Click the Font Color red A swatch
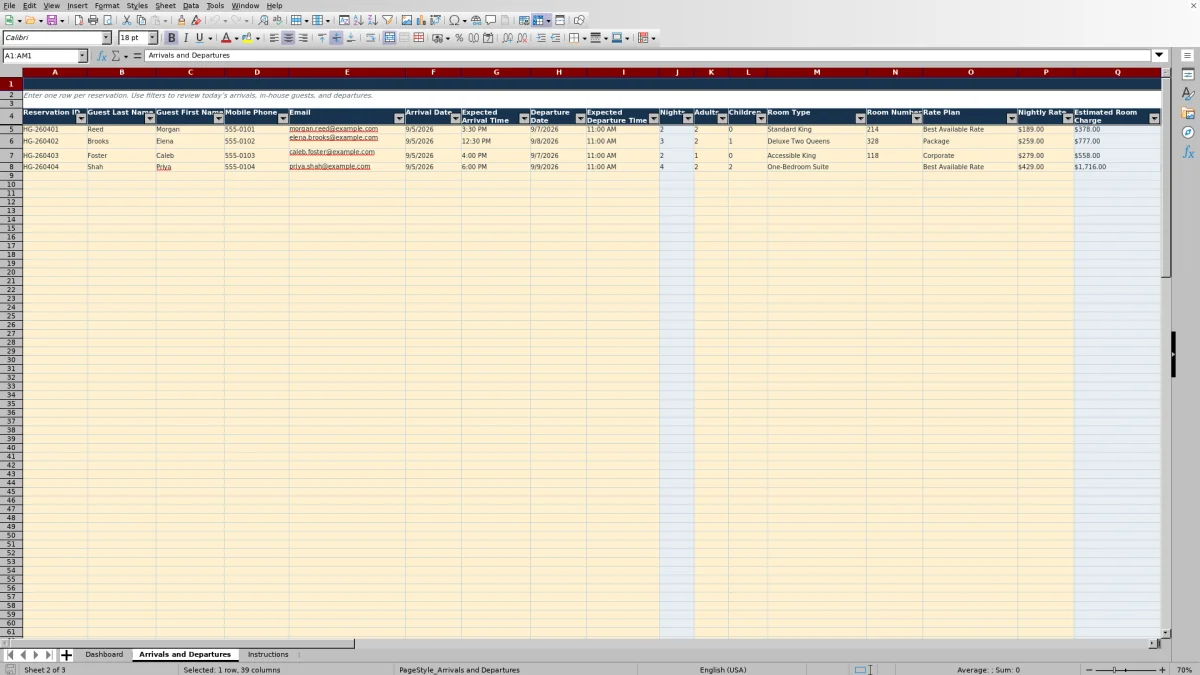 tap(225, 38)
